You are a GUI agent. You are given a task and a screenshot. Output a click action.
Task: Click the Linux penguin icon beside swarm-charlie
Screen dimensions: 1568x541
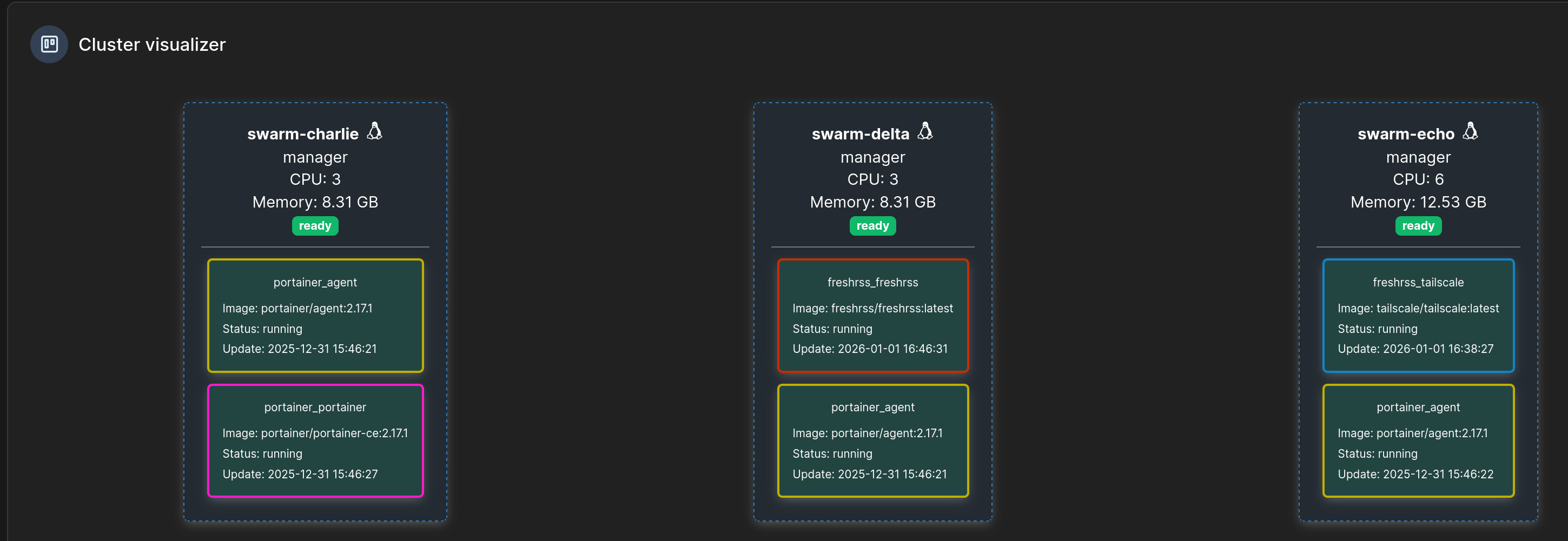coord(374,131)
